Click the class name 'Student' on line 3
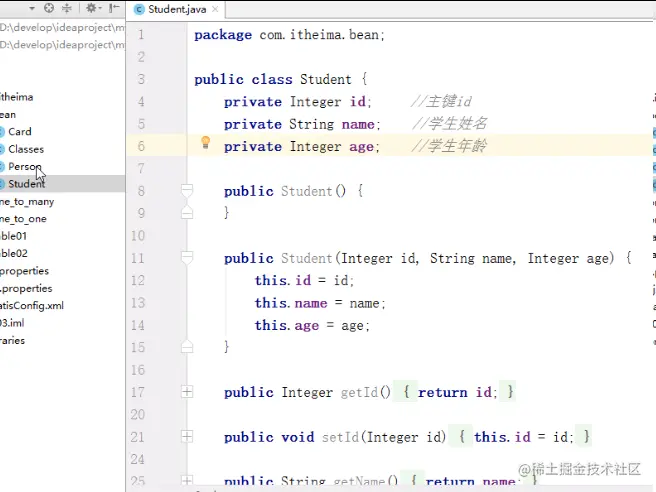This screenshot has width=656, height=492. click(x=325, y=79)
